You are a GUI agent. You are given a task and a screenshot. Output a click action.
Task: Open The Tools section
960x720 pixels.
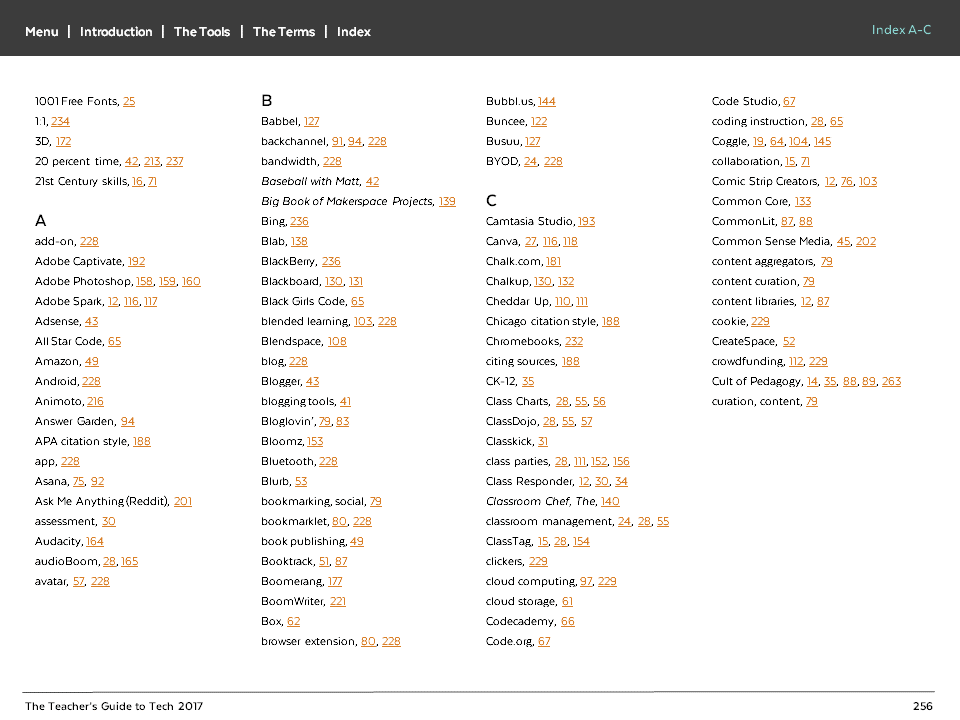pos(202,32)
